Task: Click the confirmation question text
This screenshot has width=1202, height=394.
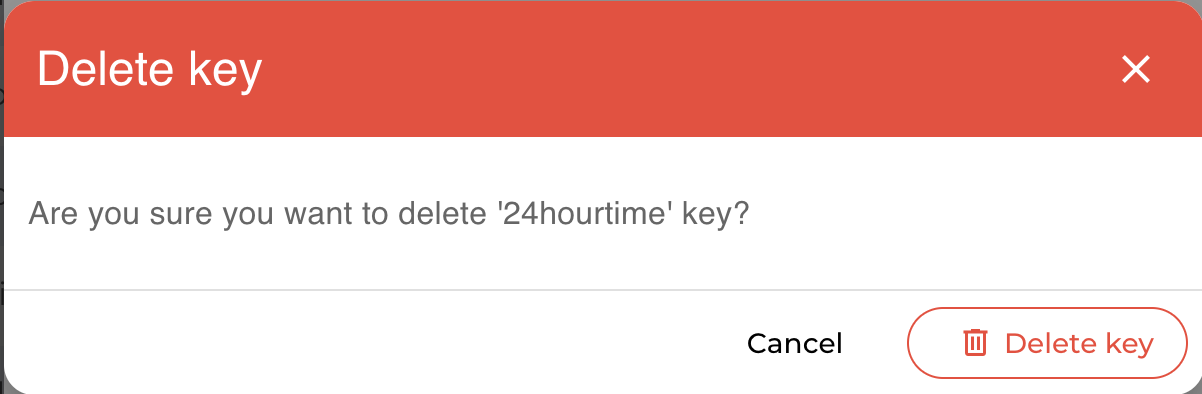Action: pos(389,214)
